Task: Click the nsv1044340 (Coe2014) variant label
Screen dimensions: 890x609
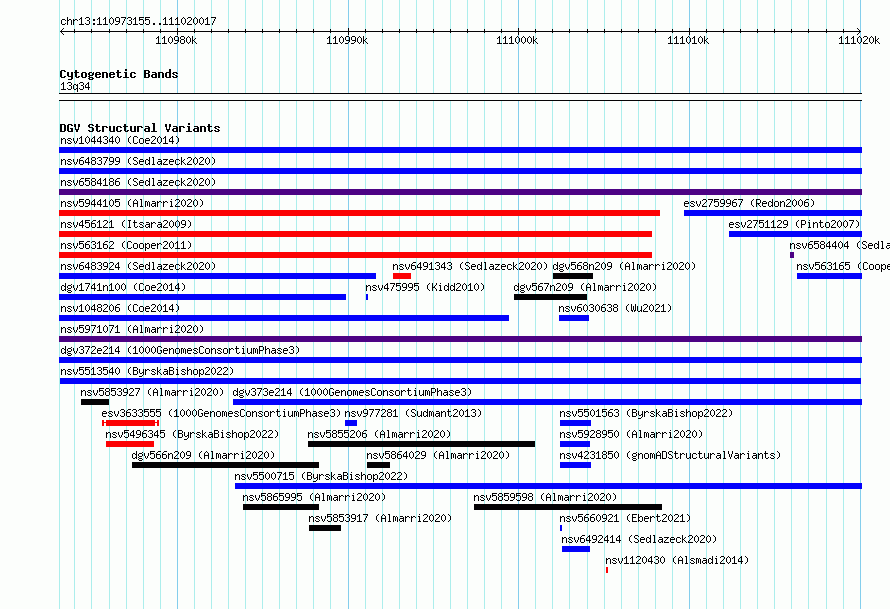Action: click(120, 140)
